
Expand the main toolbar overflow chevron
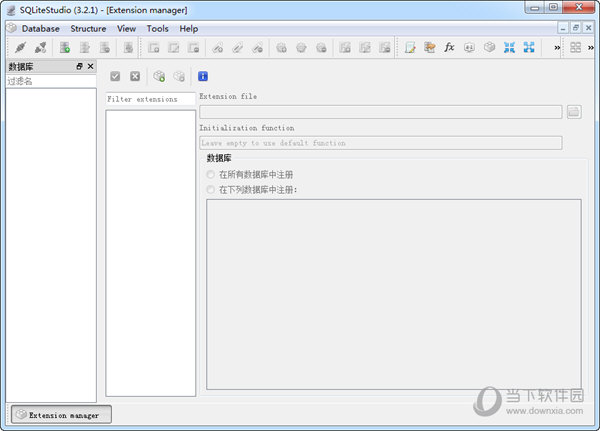coord(557,47)
